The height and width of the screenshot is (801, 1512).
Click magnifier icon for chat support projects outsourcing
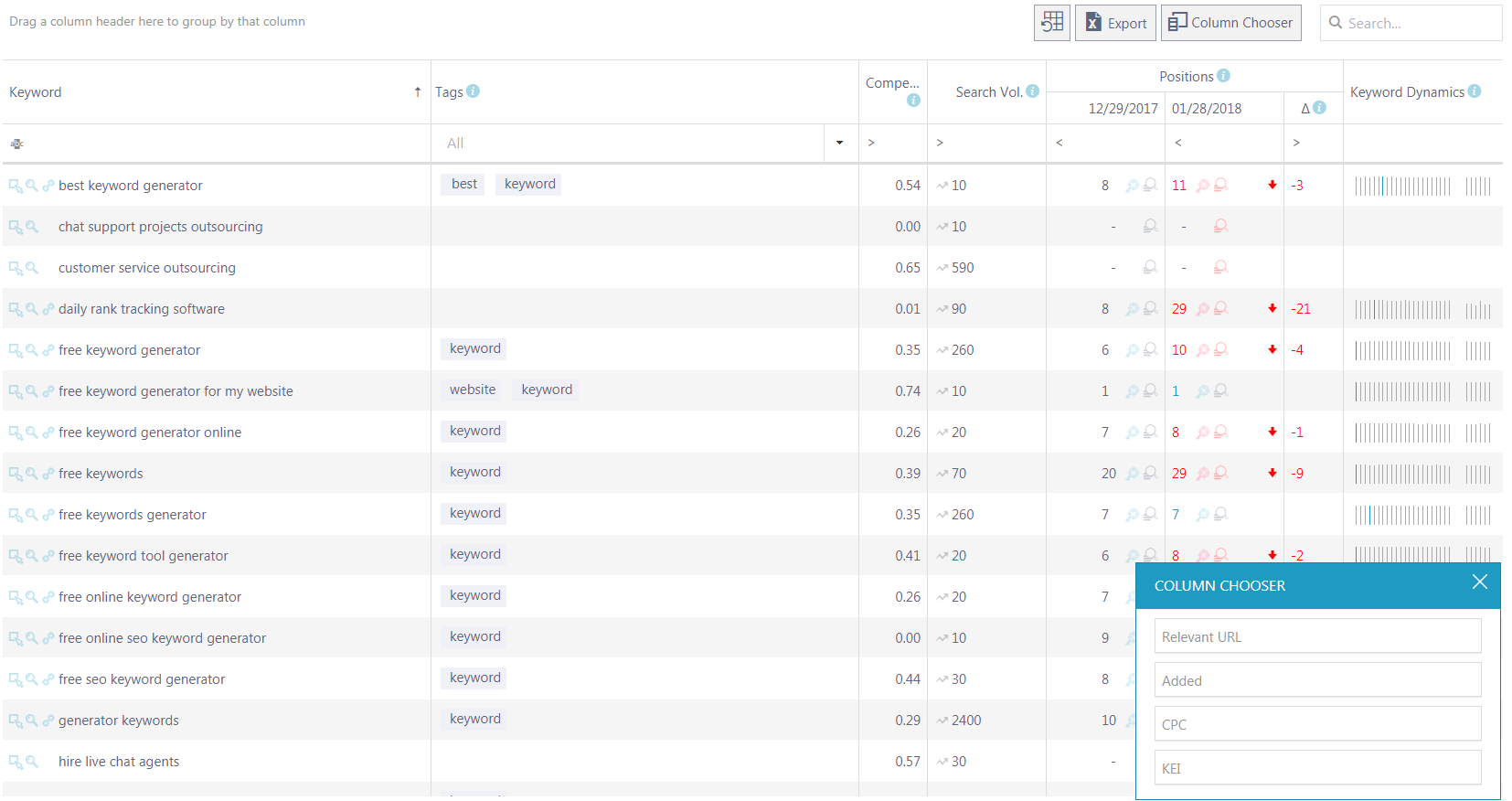(32, 227)
